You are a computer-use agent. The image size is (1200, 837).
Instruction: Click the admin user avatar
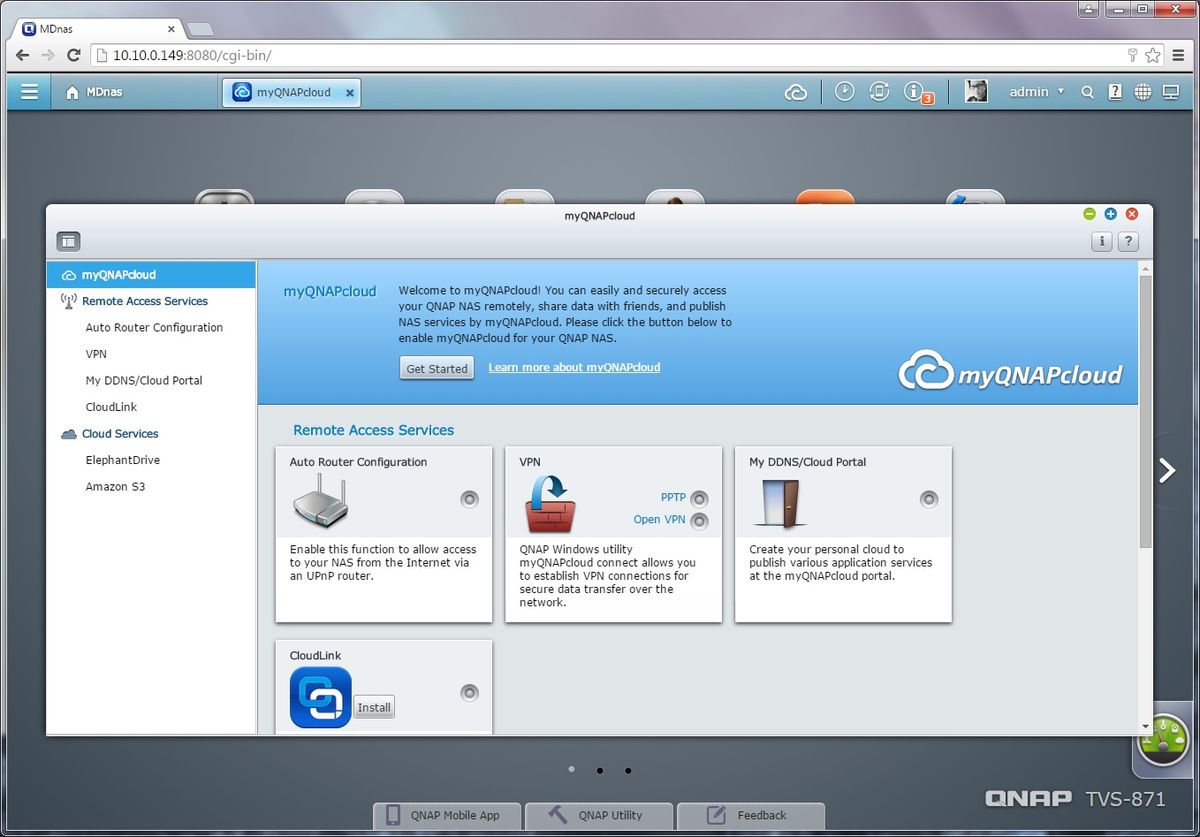pos(977,92)
